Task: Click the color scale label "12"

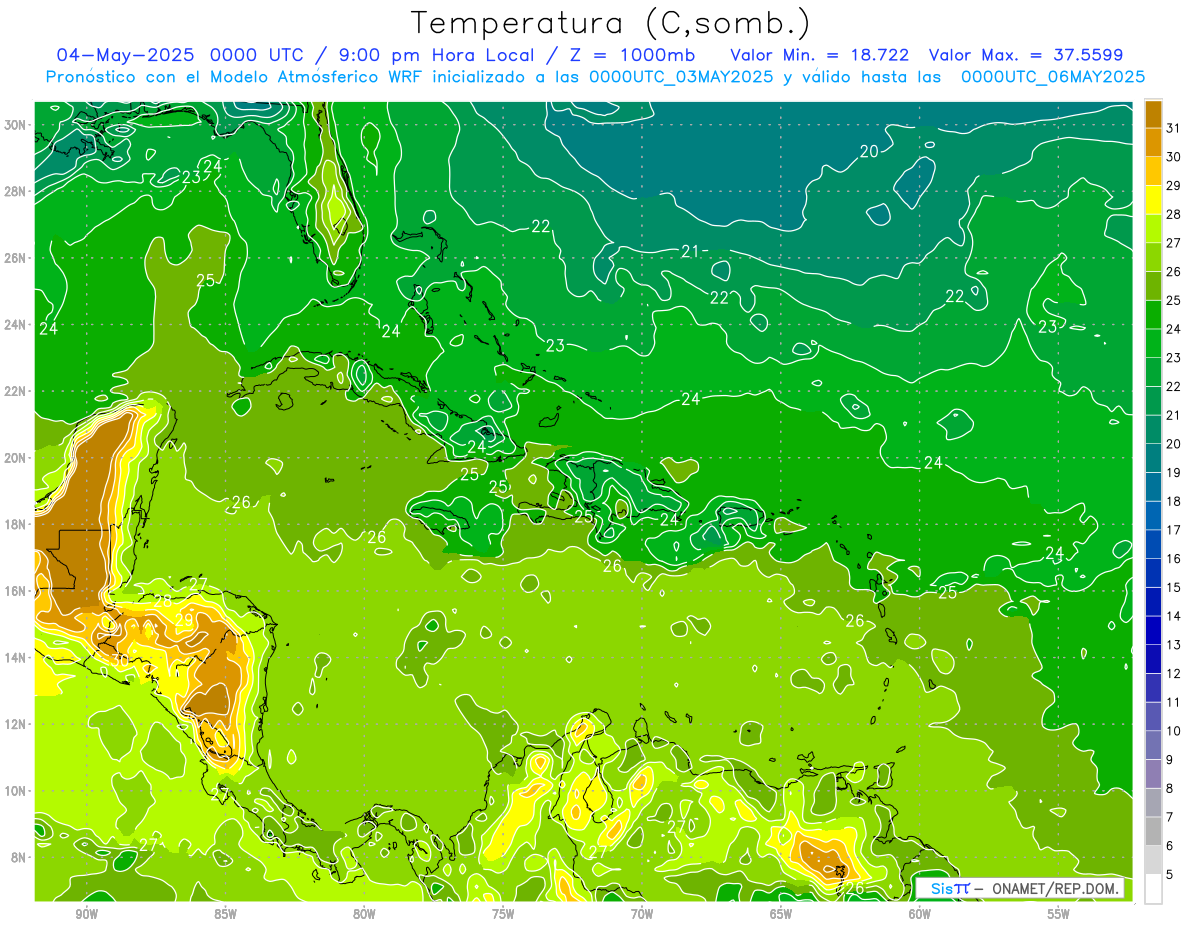Action: coord(1174,673)
